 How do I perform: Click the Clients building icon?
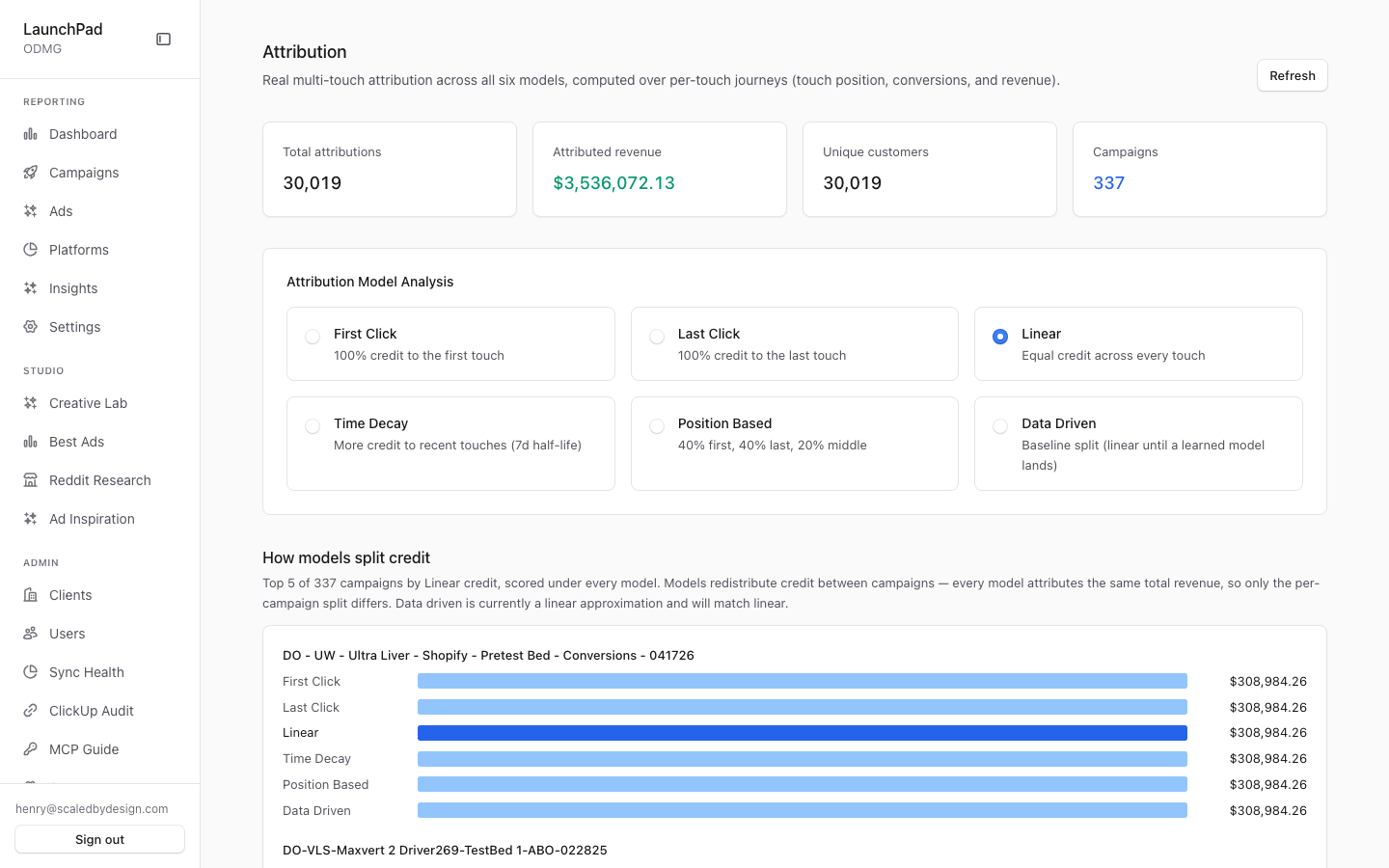click(x=31, y=595)
